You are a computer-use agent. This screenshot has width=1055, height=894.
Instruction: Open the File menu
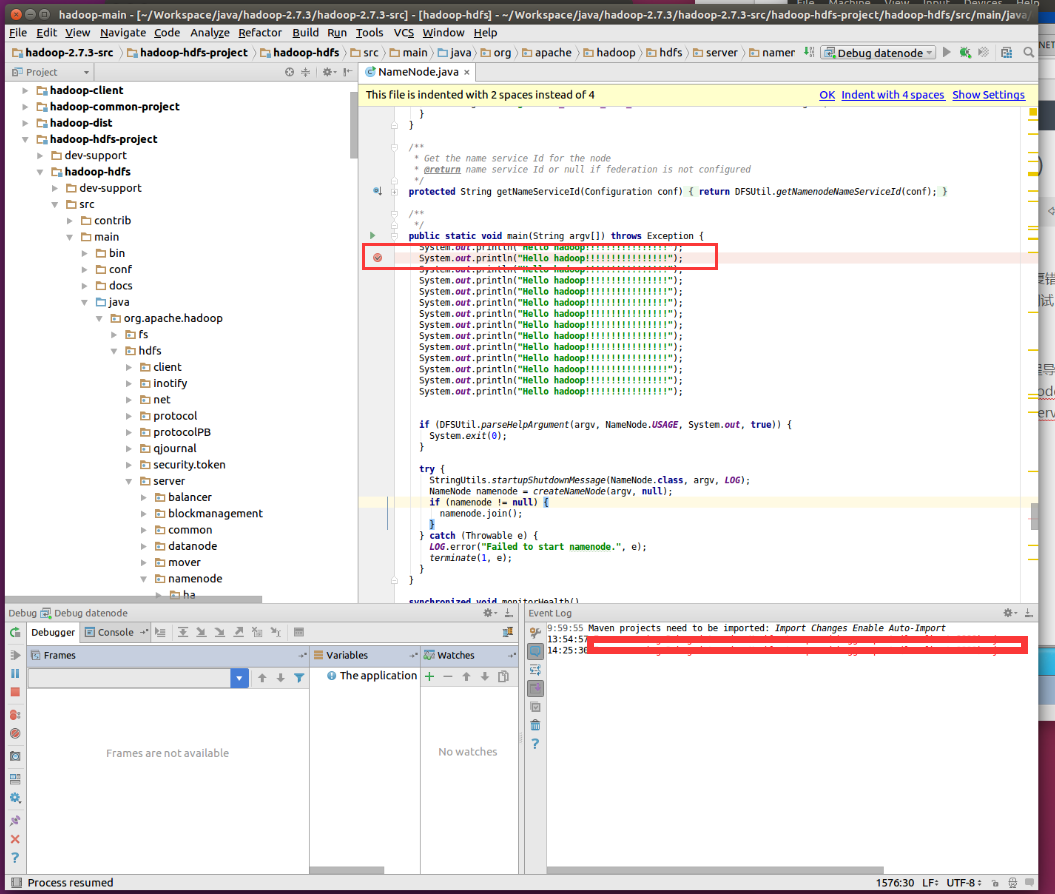pos(17,32)
